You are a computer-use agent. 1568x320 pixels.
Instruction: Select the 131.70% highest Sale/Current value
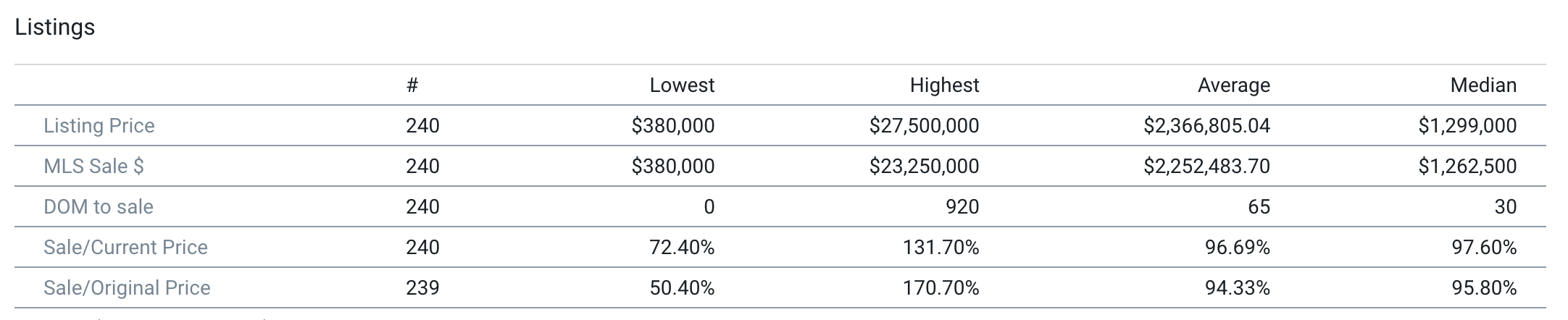coord(941,248)
